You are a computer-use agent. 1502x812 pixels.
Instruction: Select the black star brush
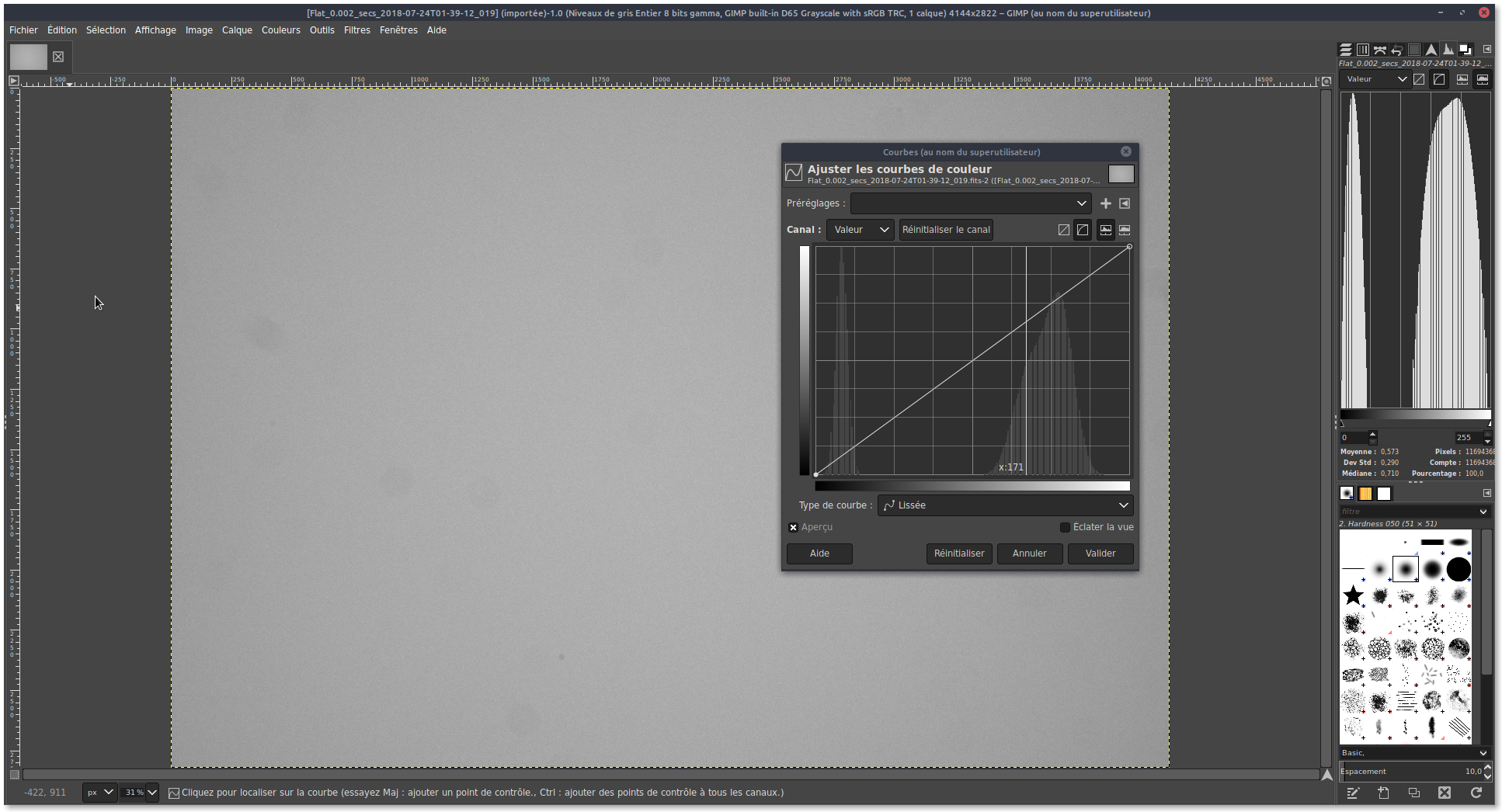[x=1354, y=595]
